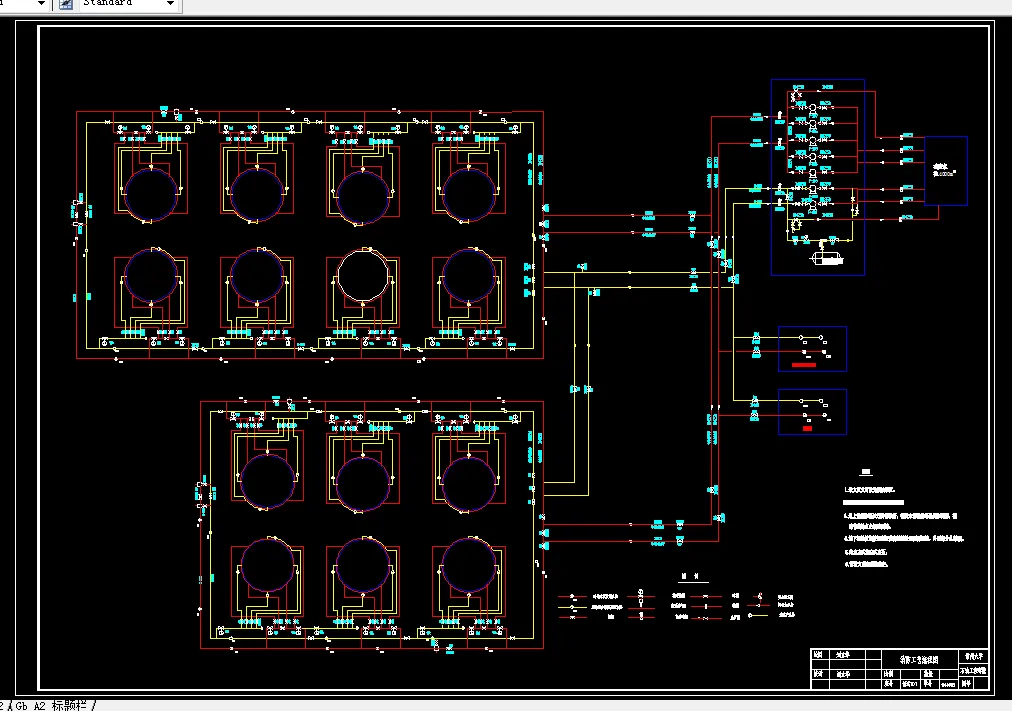Click the white highlighted bar under the notes heading

(x=873, y=502)
